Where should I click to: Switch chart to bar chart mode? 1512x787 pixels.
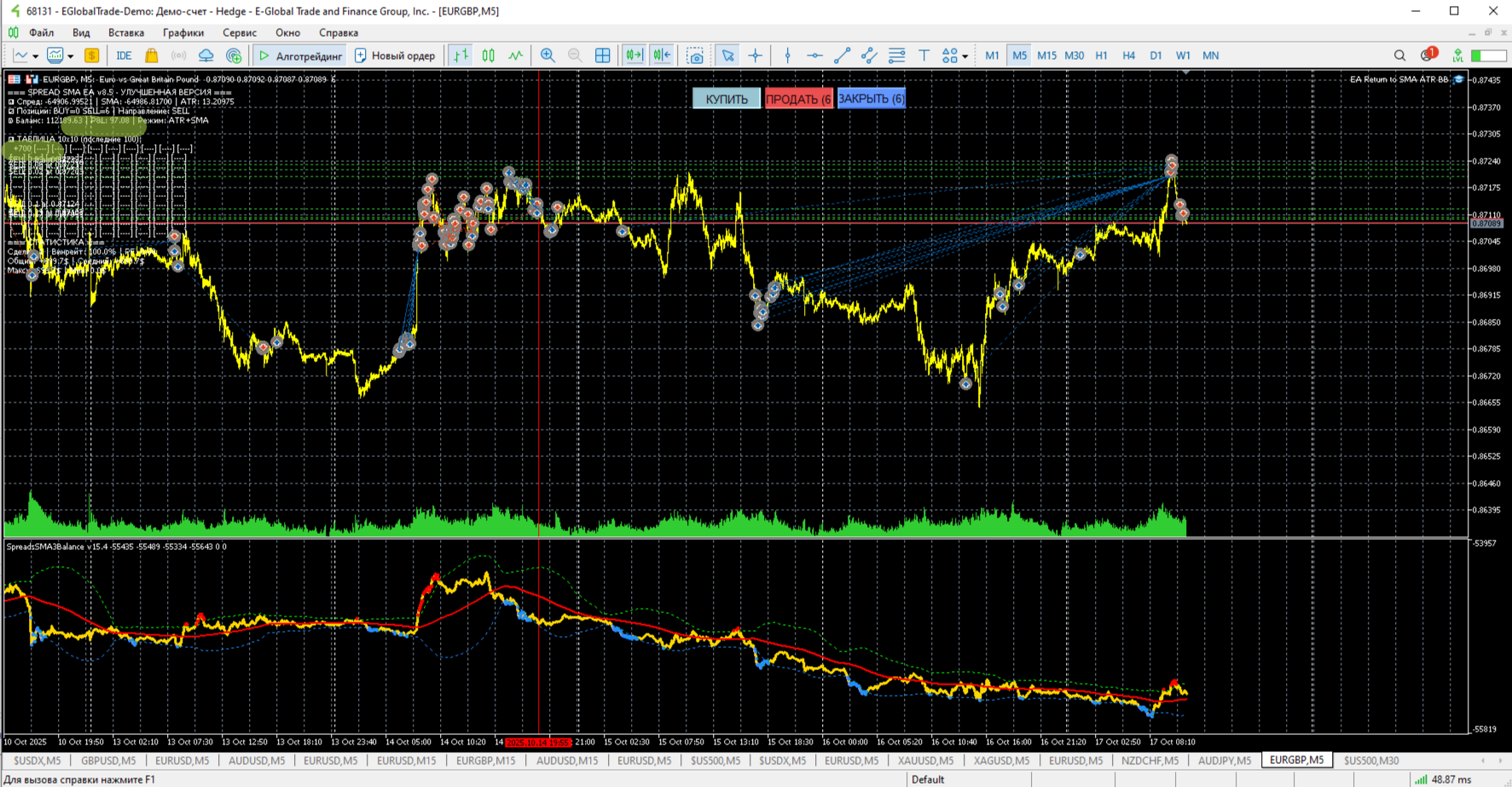point(461,55)
